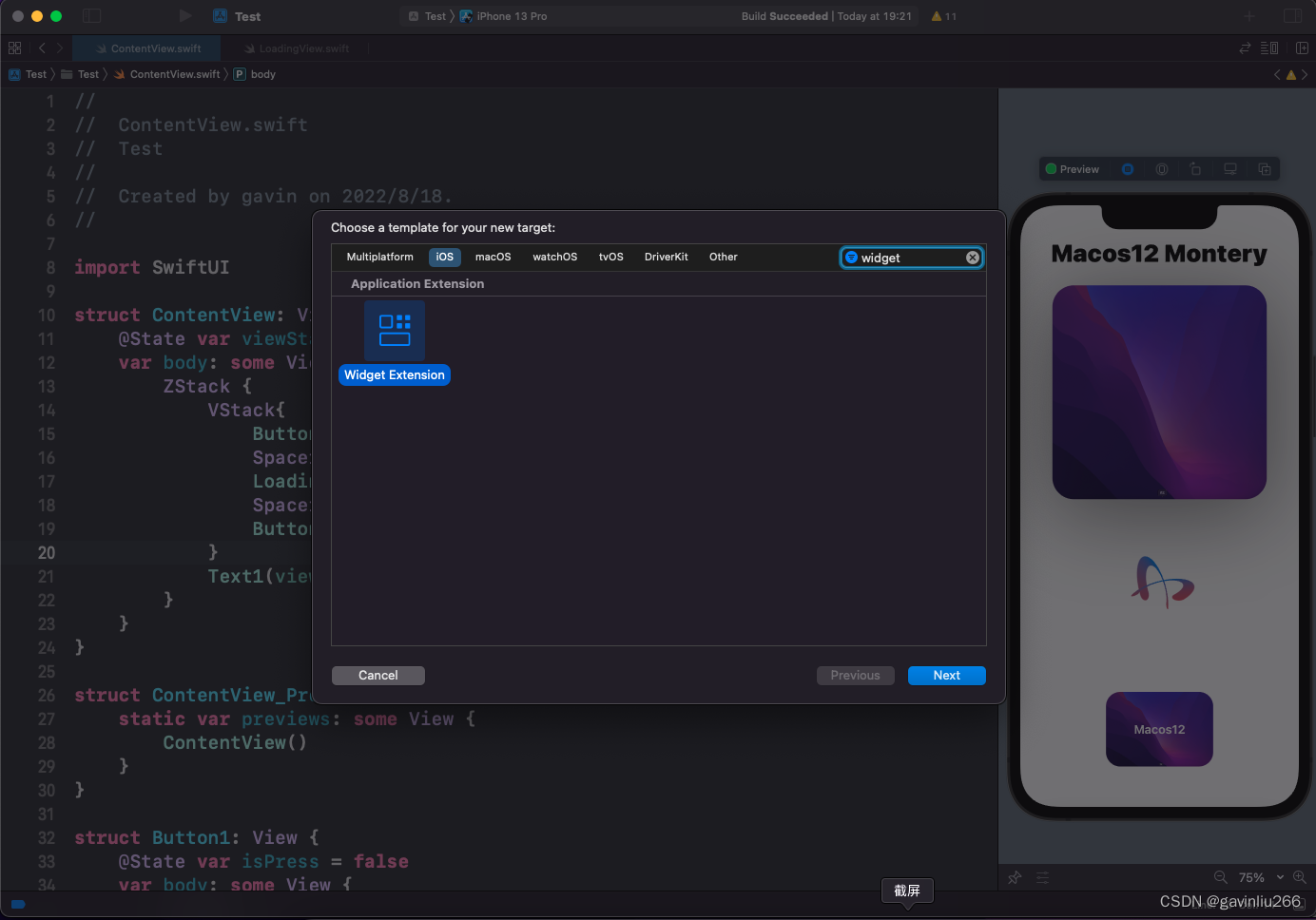Select the iPhone 13 Pro run destination
The width and height of the screenshot is (1316, 920).
tap(504, 16)
